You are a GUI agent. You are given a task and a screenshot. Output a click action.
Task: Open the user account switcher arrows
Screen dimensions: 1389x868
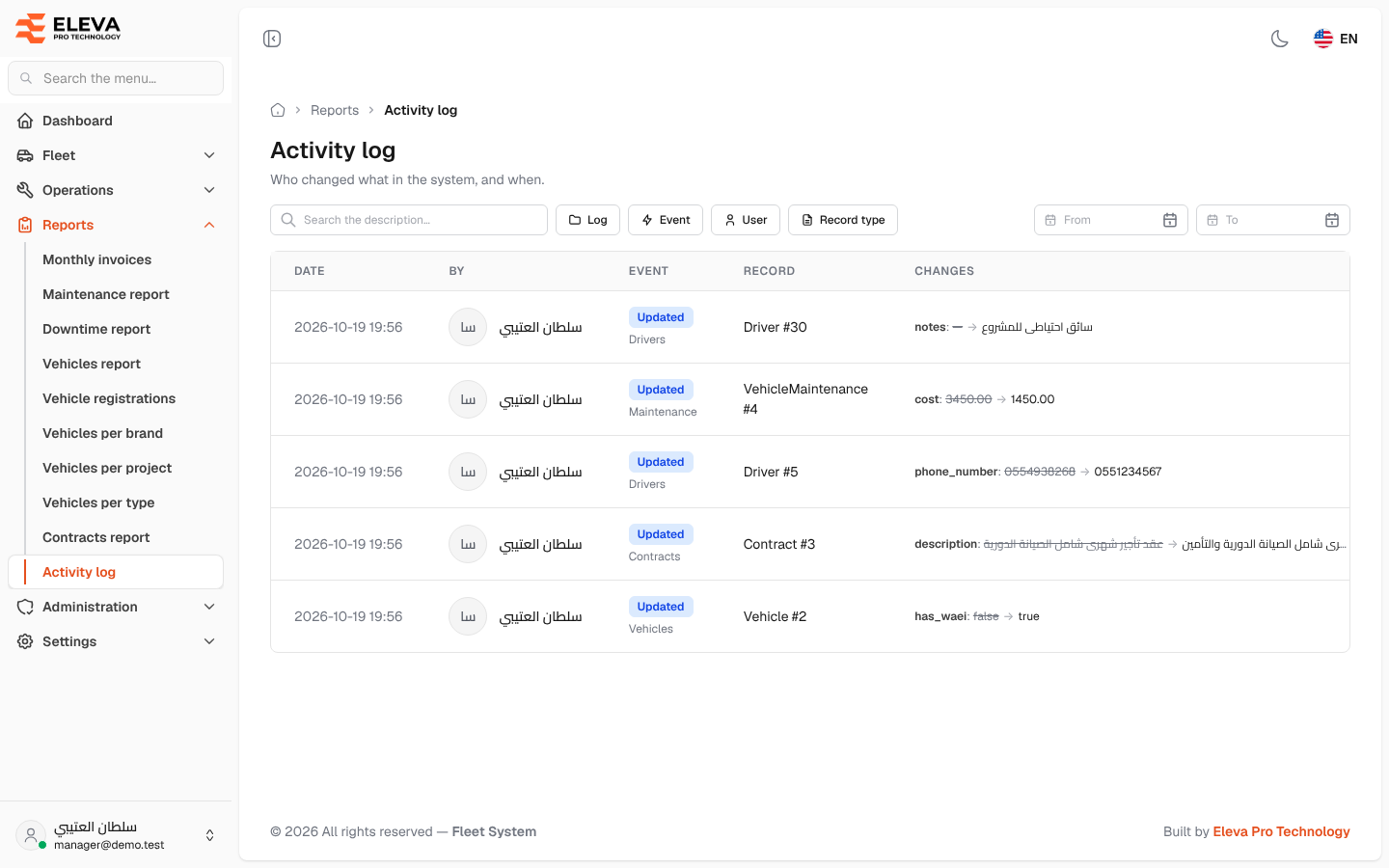210,835
